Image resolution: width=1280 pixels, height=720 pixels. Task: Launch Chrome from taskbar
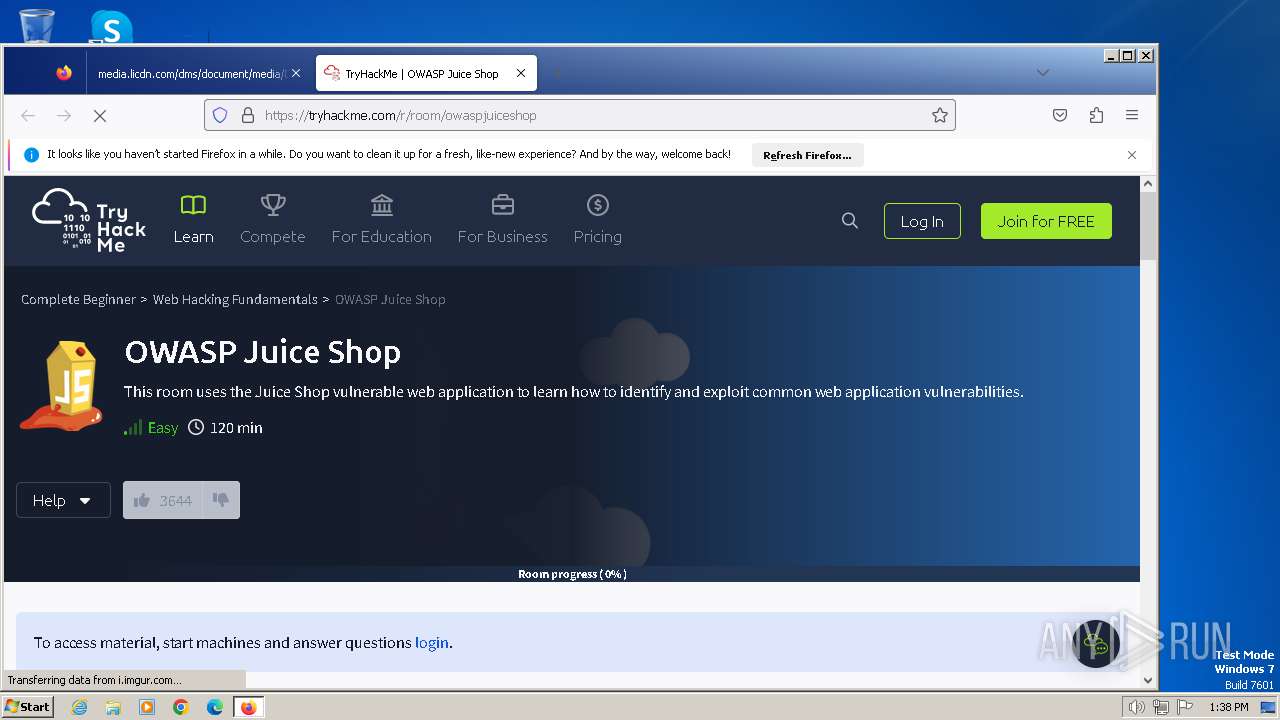point(181,707)
